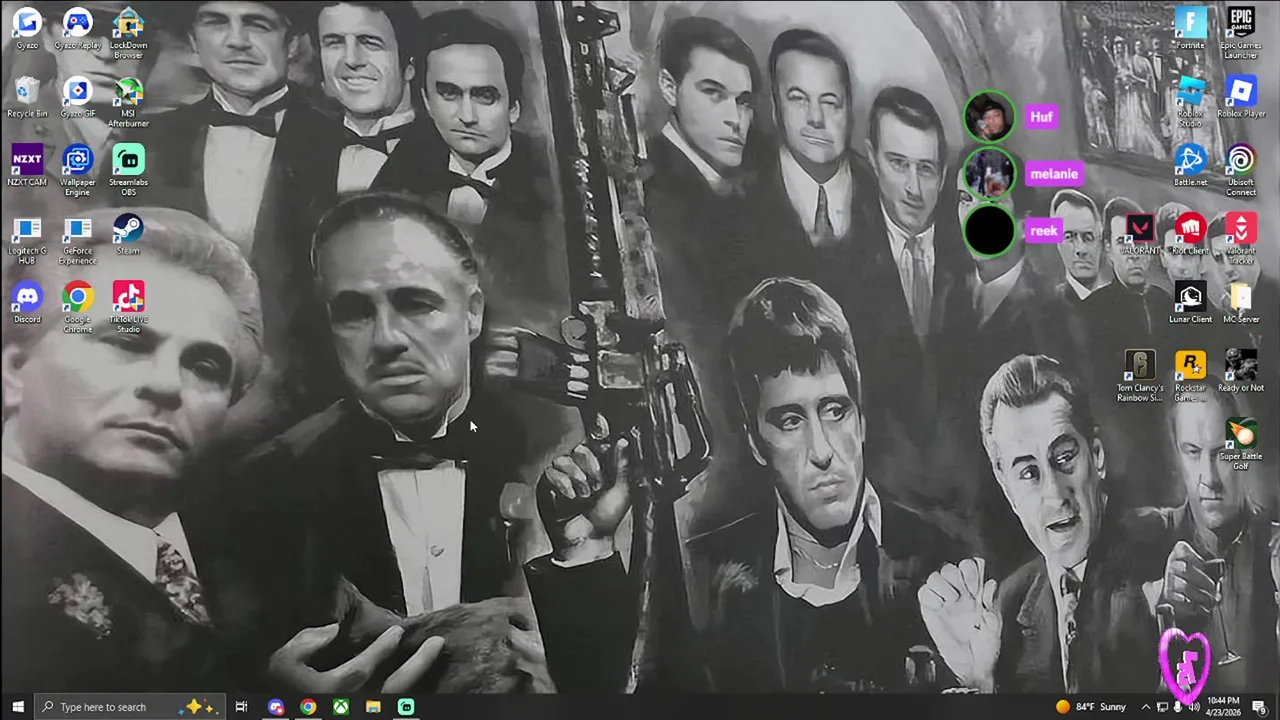Launch Lunar Client from the desktop
This screenshot has width=1280, height=720.
pyautogui.click(x=1190, y=303)
